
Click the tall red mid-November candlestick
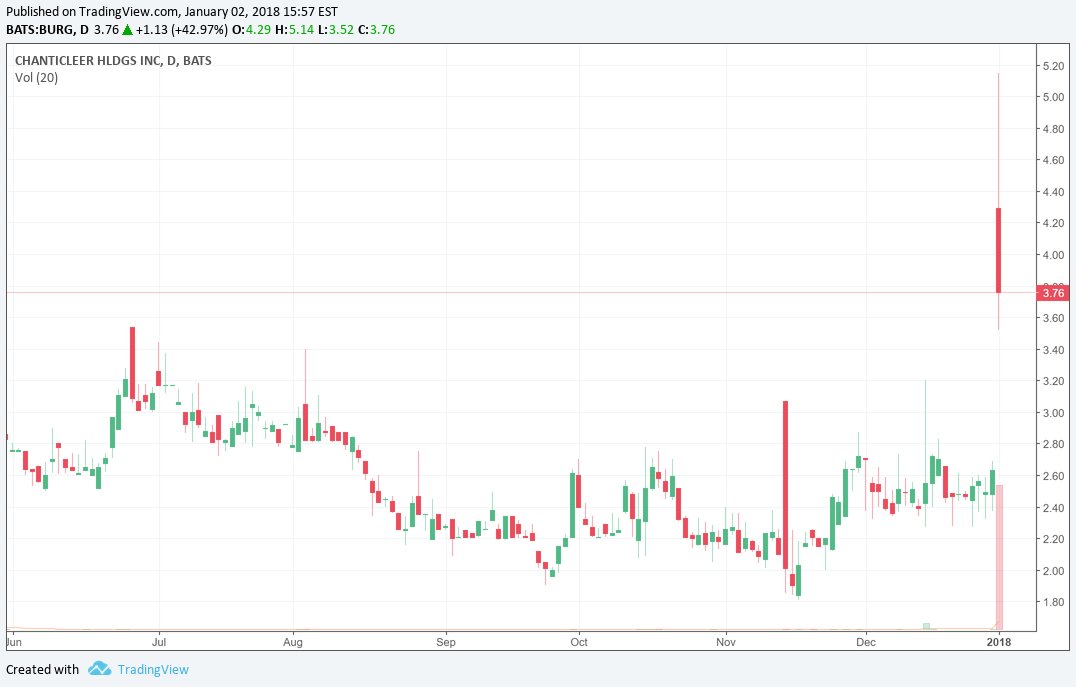[x=786, y=485]
